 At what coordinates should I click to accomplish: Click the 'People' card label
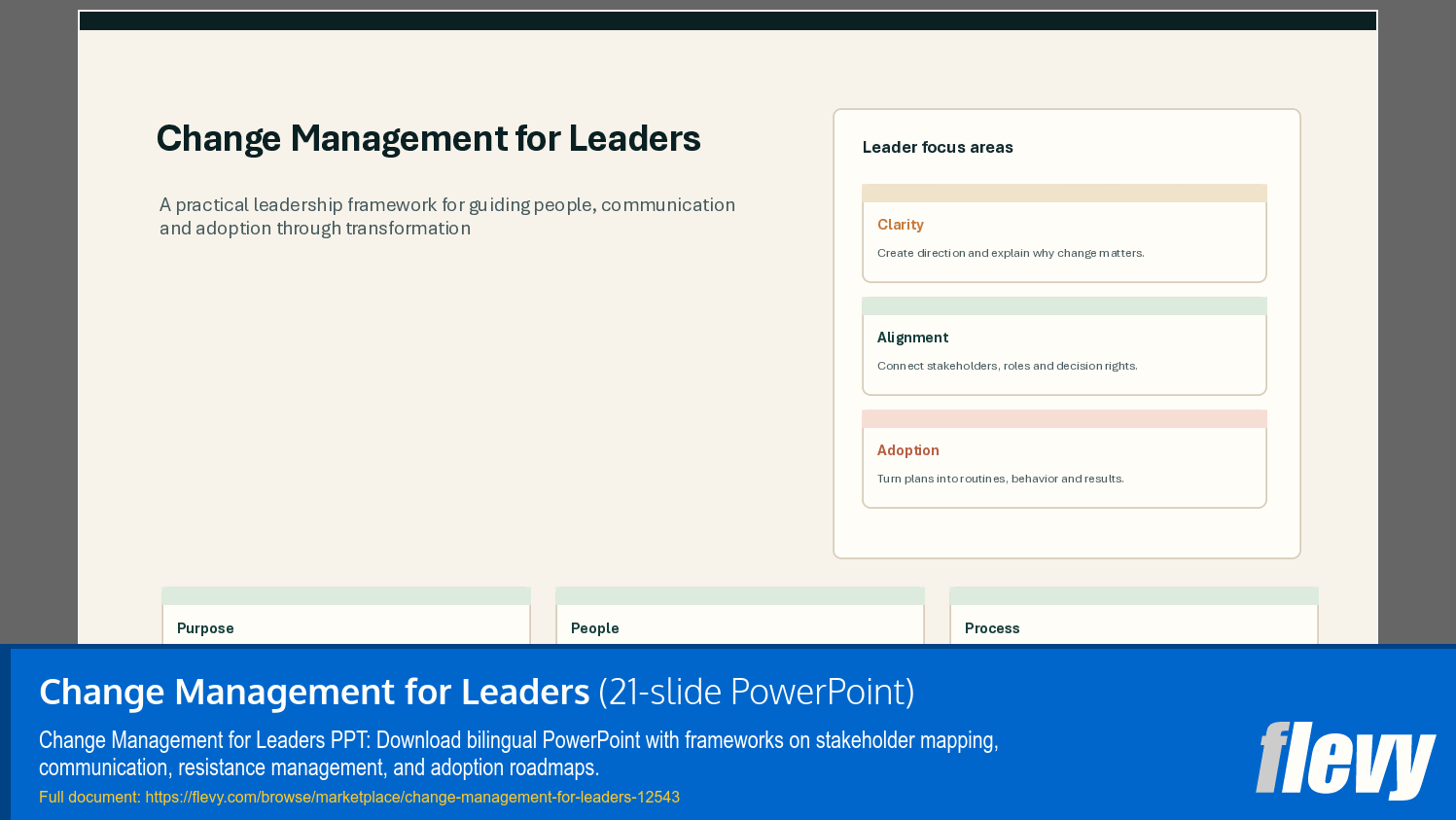[594, 628]
